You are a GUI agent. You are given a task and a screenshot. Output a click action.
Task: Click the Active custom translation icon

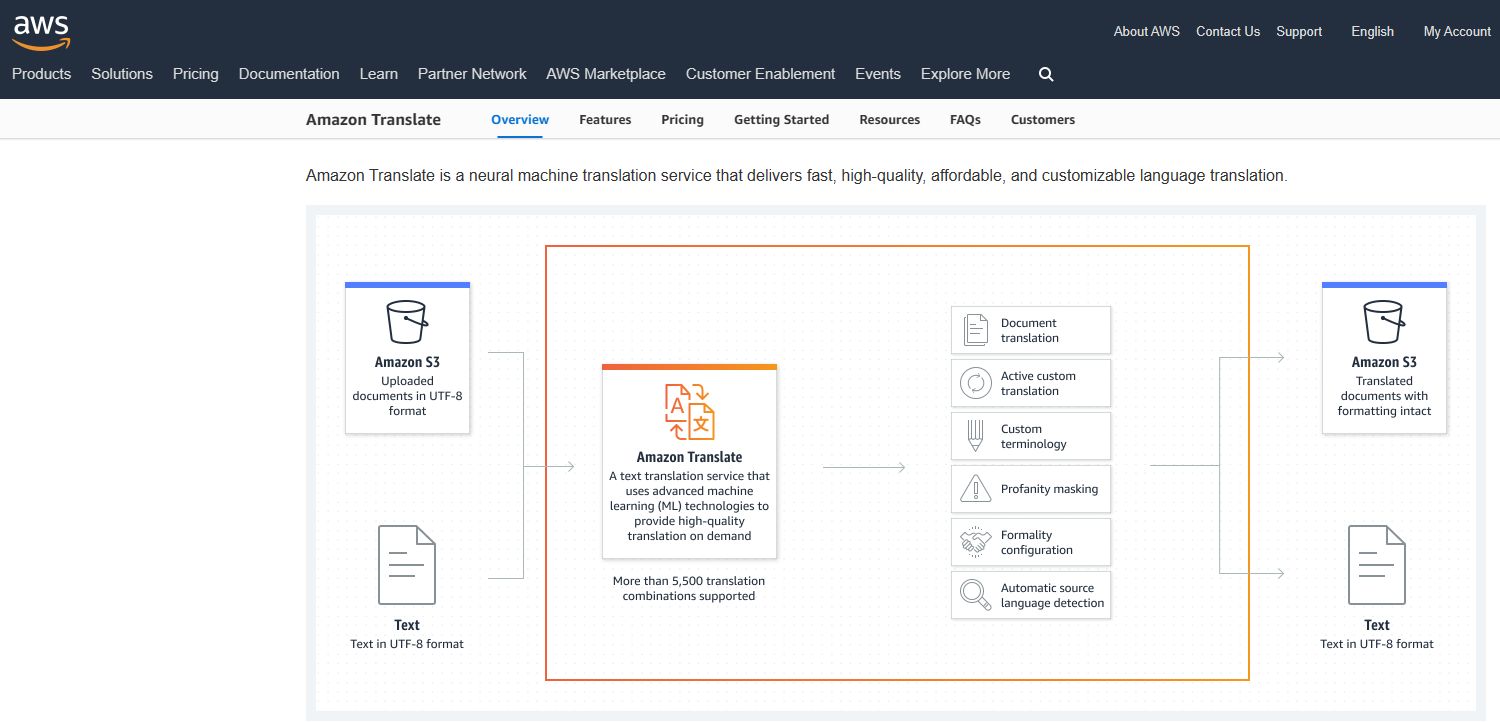click(x=975, y=383)
